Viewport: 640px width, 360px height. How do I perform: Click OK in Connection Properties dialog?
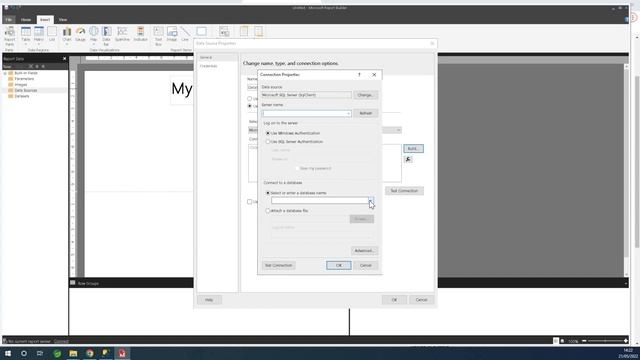[338, 265]
